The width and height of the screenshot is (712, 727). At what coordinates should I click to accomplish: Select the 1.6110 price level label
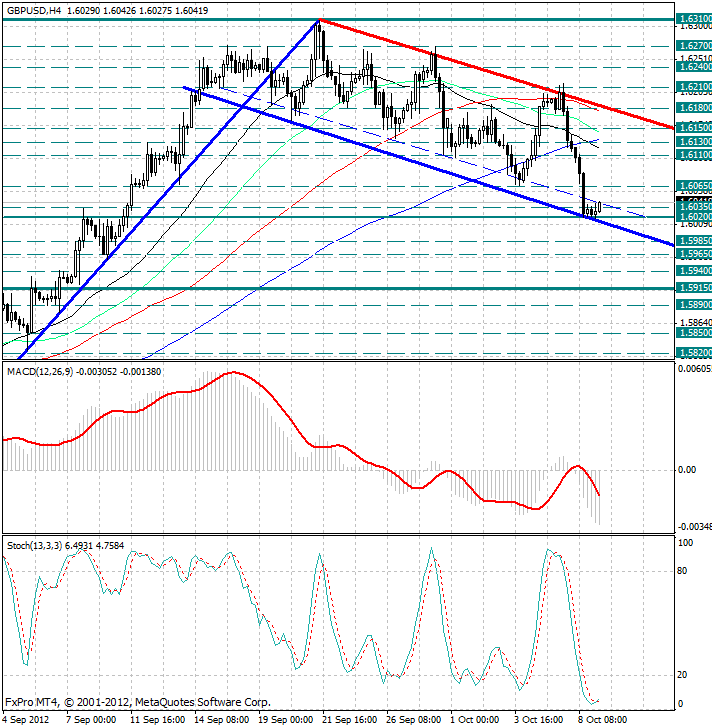click(x=693, y=155)
